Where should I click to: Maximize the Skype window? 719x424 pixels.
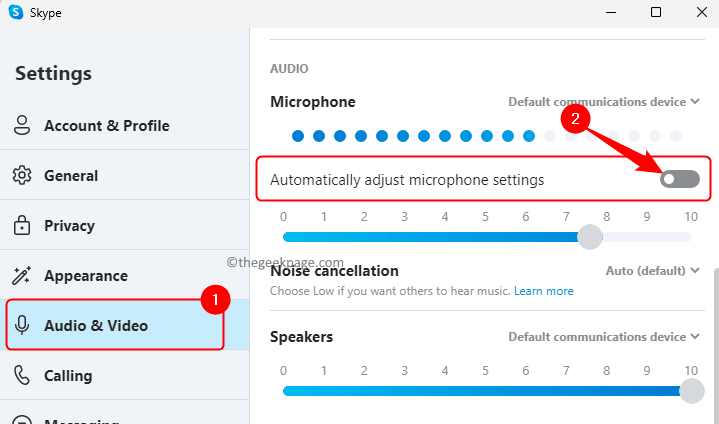pyautogui.click(x=656, y=13)
